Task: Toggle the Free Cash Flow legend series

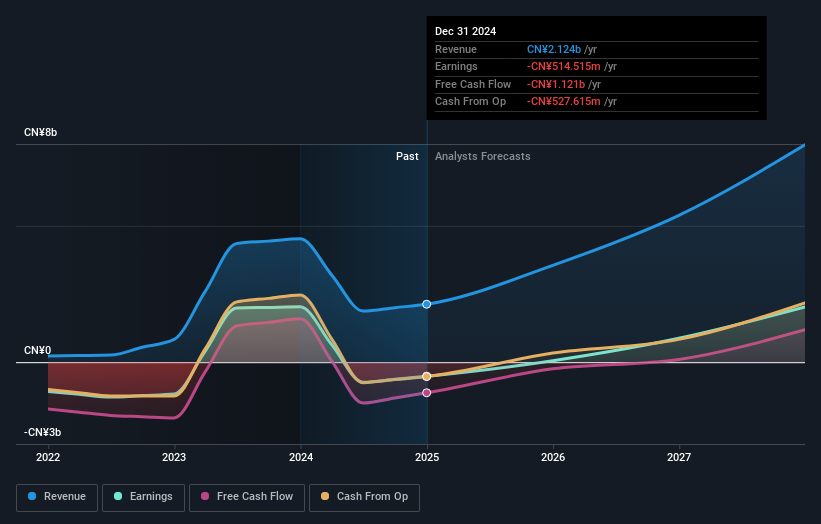Action: (247, 497)
